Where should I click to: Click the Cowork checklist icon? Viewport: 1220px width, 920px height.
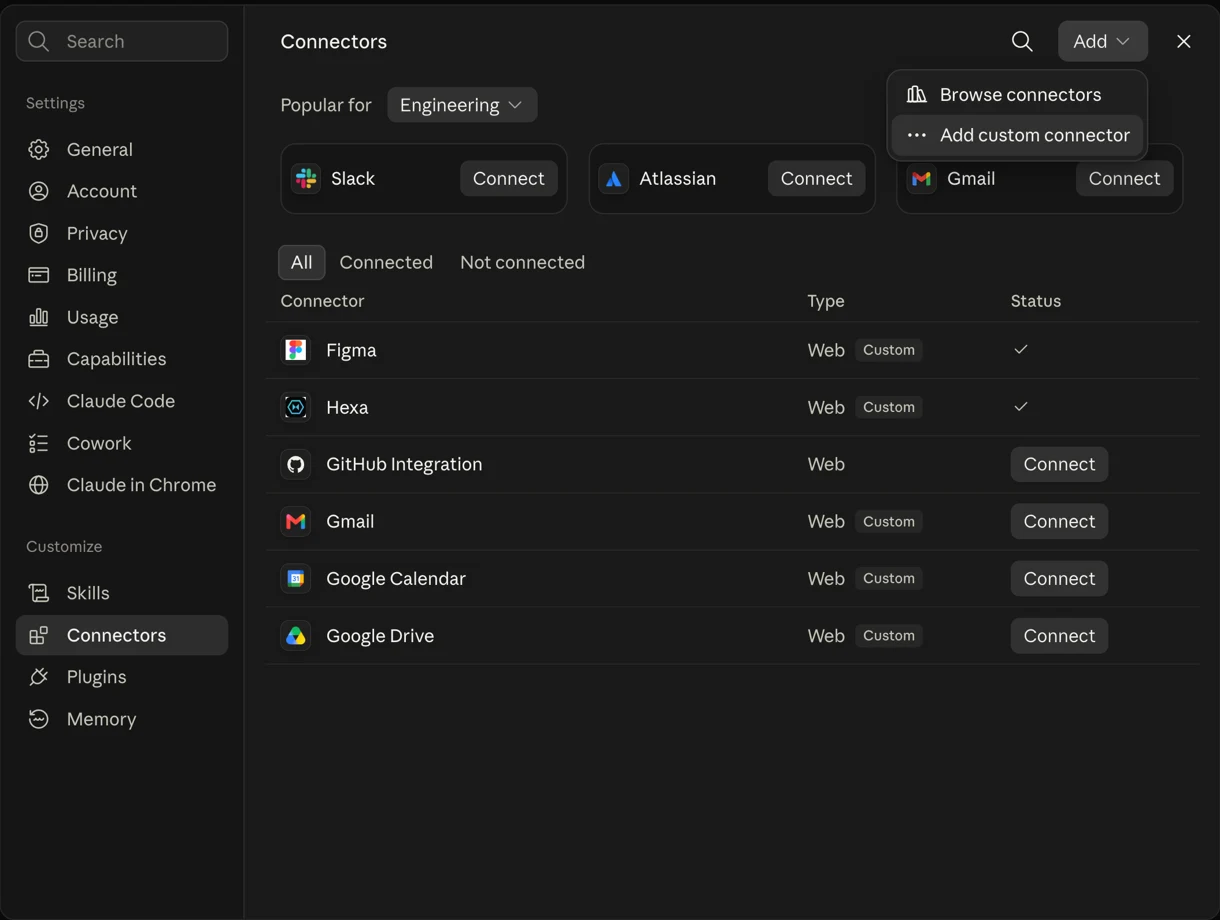pos(39,443)
